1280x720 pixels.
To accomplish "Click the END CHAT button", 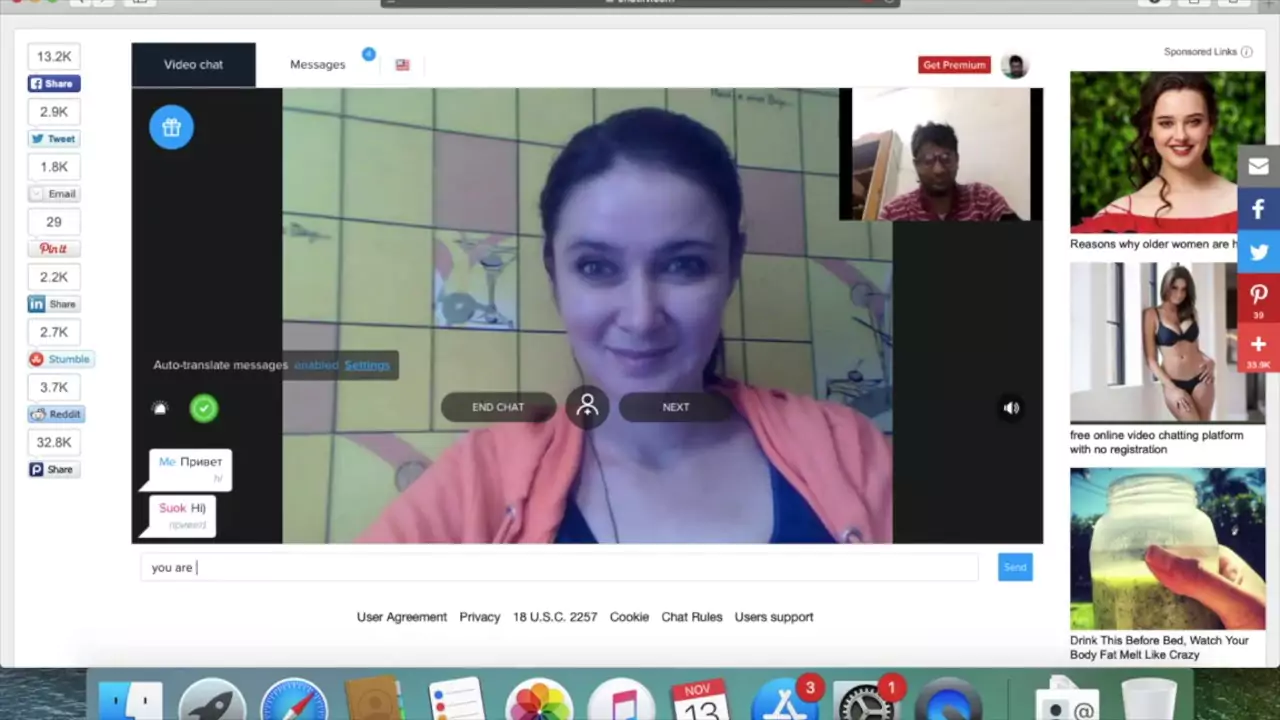I will click(x=498, y=407).
